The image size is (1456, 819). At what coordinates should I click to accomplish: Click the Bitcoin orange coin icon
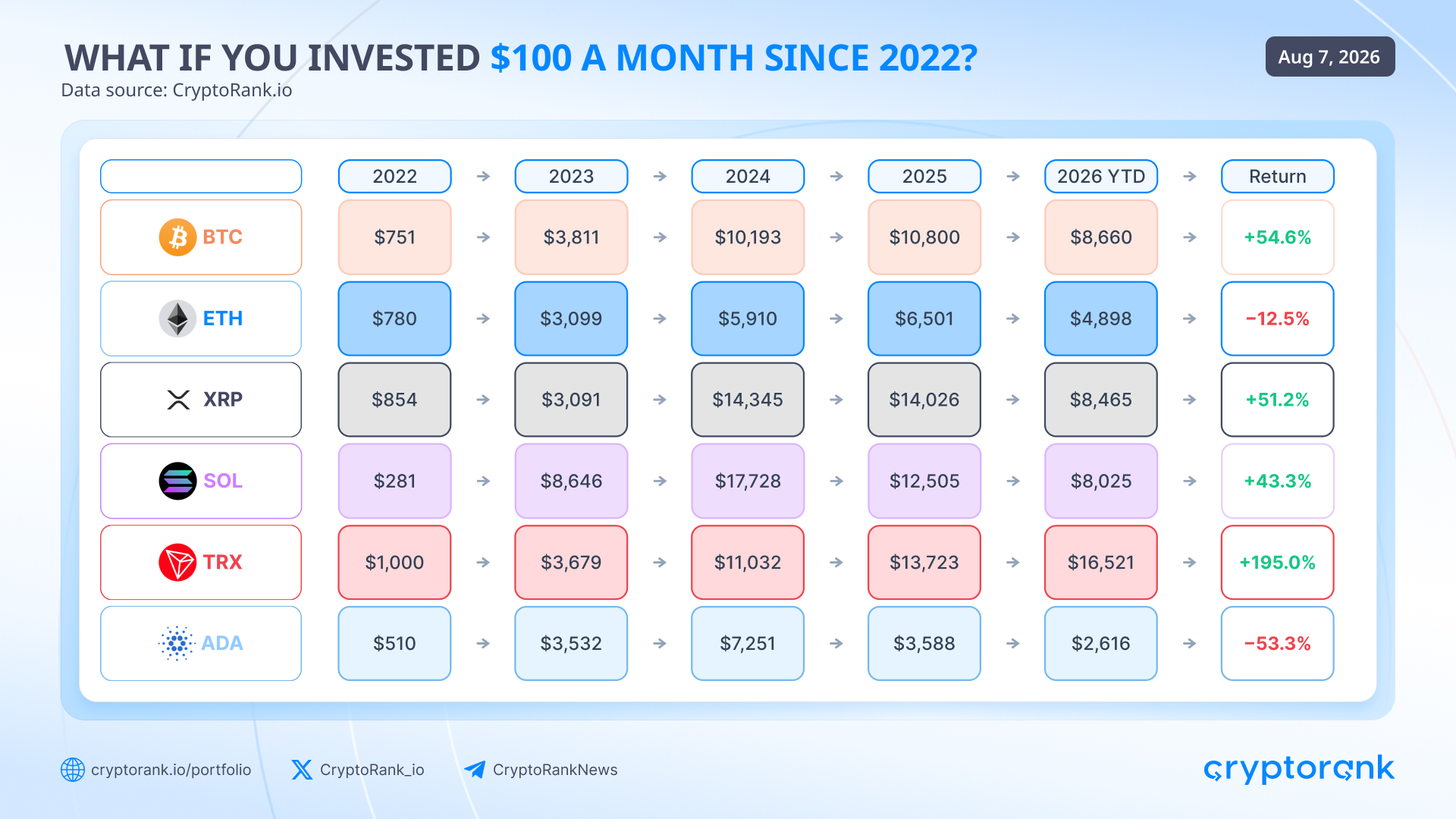point(177,237)
